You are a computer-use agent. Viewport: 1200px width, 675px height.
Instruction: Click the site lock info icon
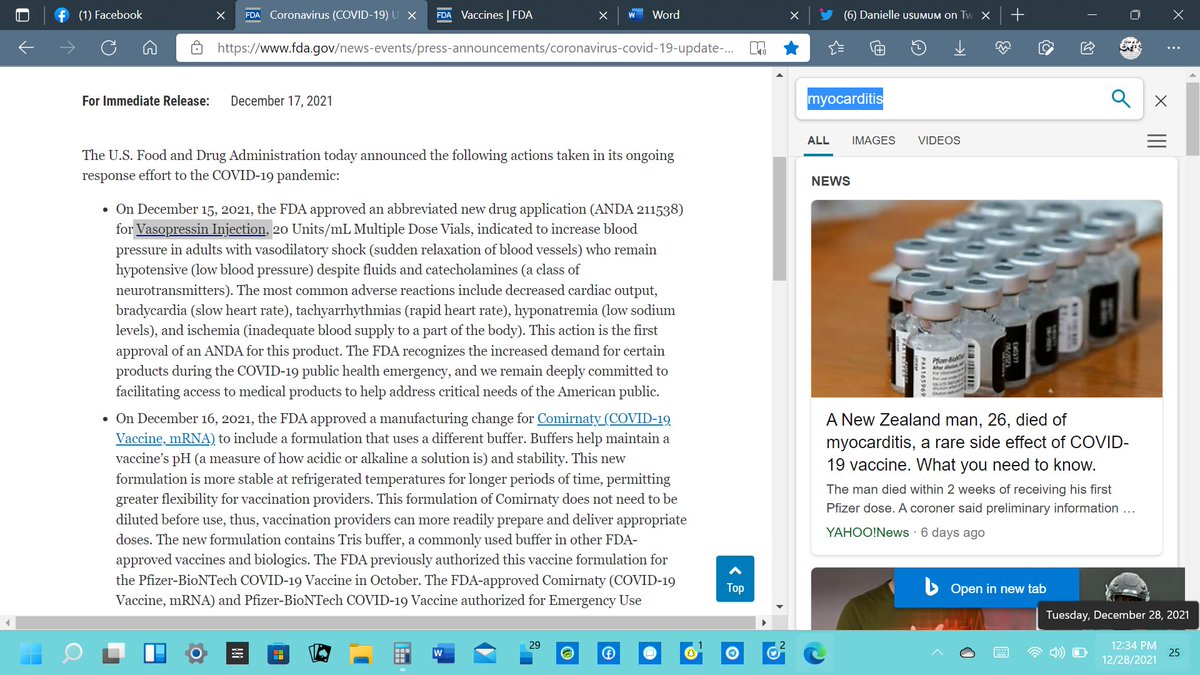[x=197, y=47]
